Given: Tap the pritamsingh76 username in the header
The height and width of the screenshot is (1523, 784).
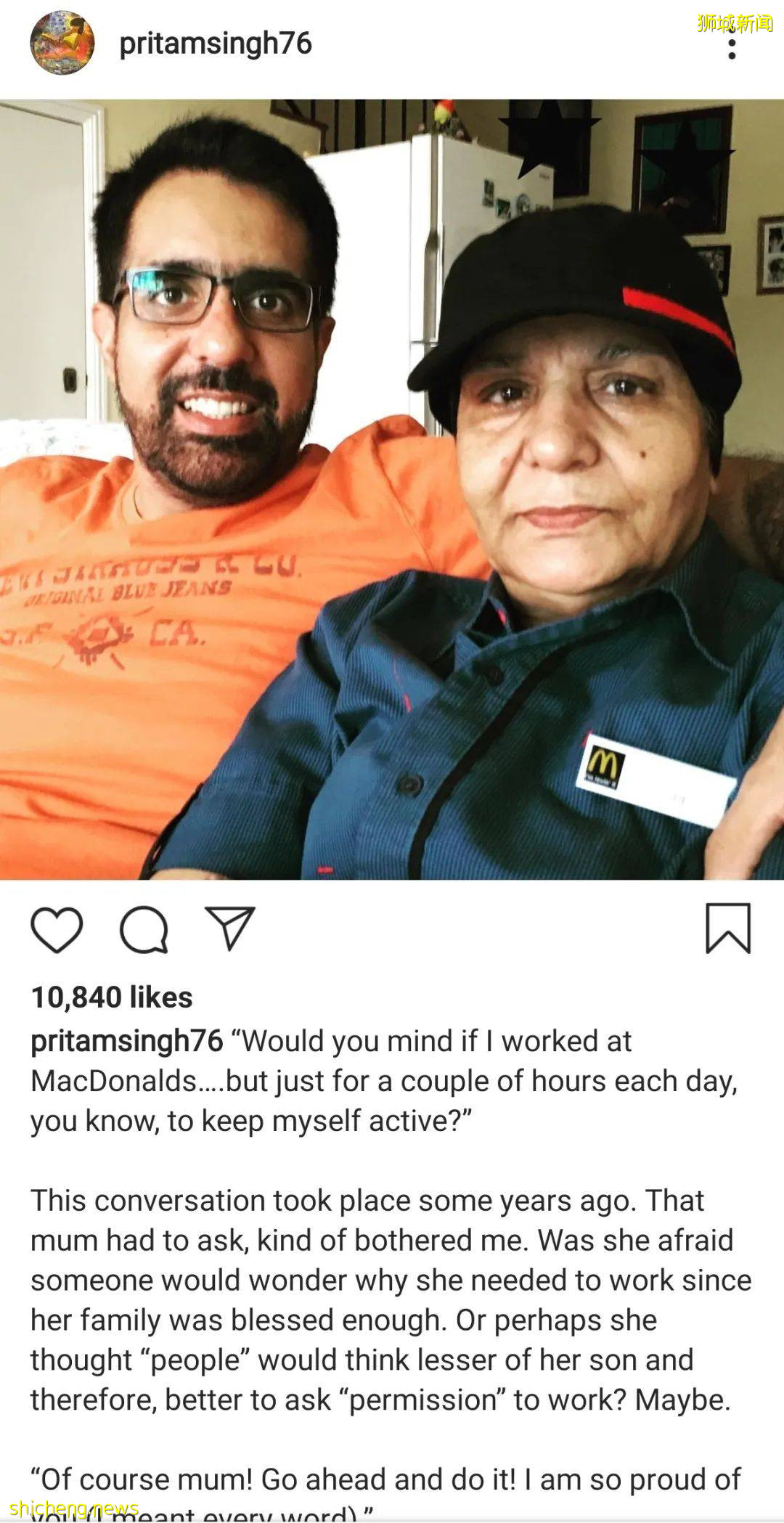Looking at the screenshot, I should pos(216,44).
